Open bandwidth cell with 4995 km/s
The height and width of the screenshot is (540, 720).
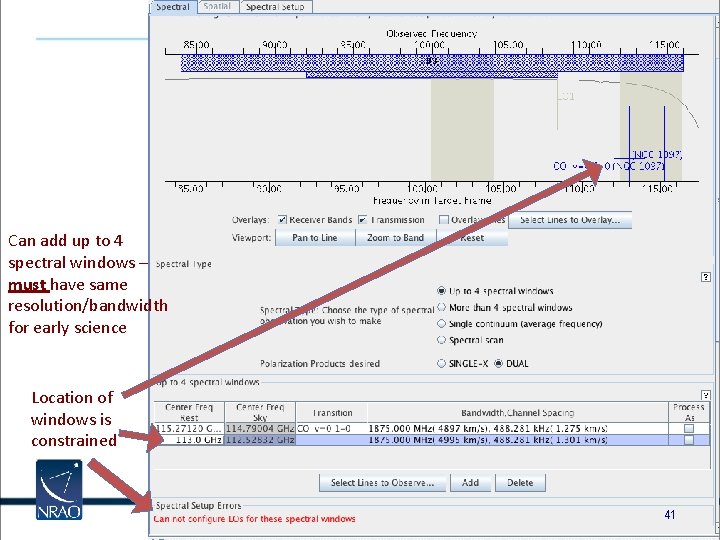click(518, 440)
